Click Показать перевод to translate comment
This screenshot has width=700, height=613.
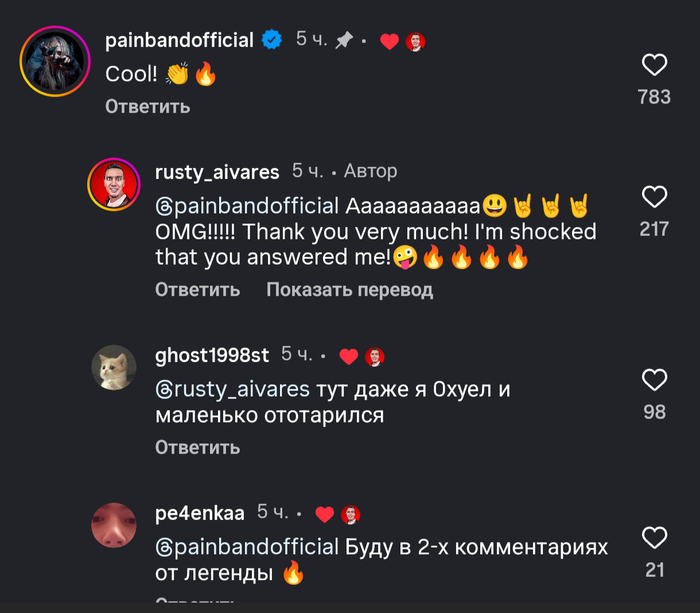coord(349,290)
